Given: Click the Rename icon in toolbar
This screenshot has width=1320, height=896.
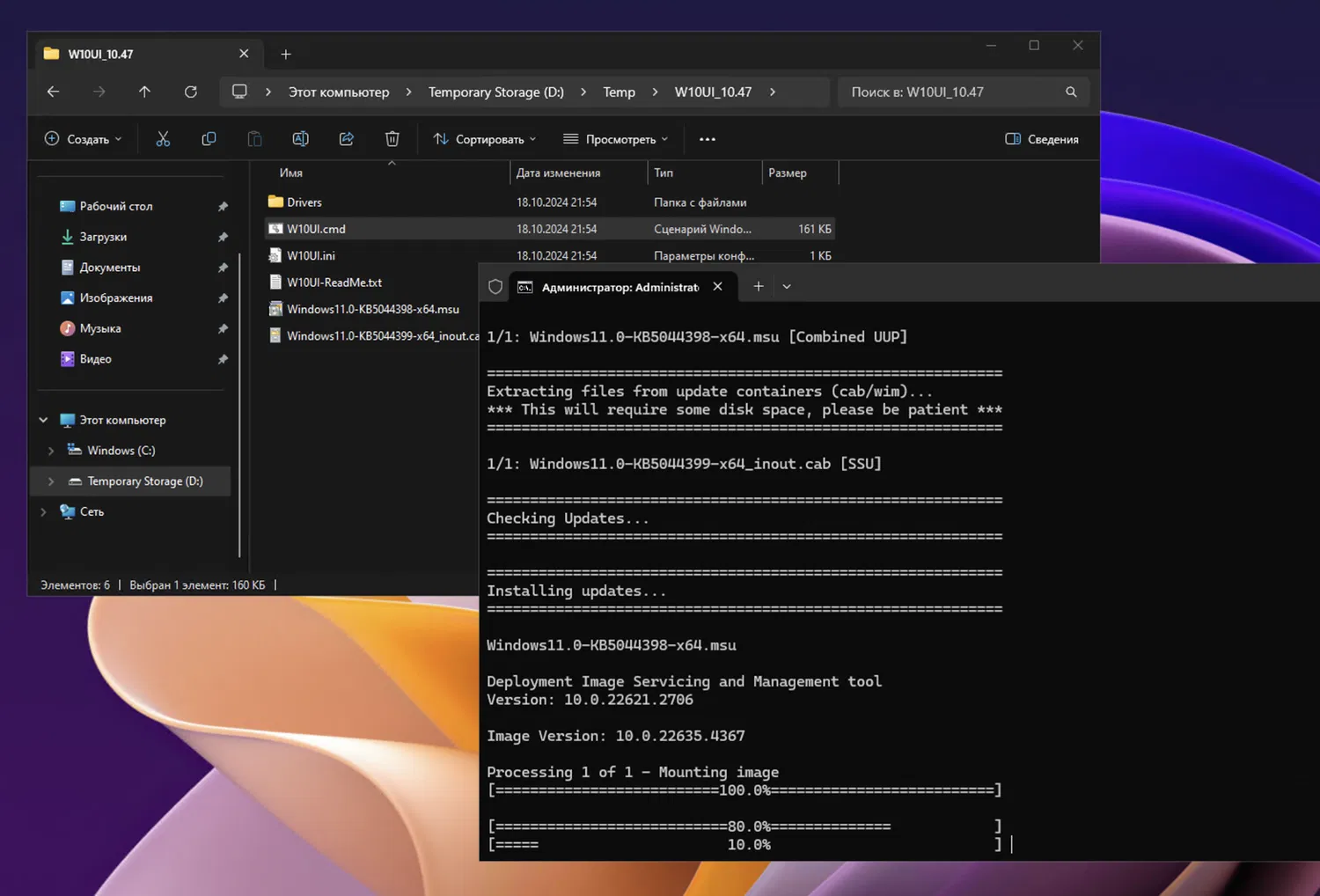Looking at the screenshot, I should pyautogui.click(x=300, y=139).
